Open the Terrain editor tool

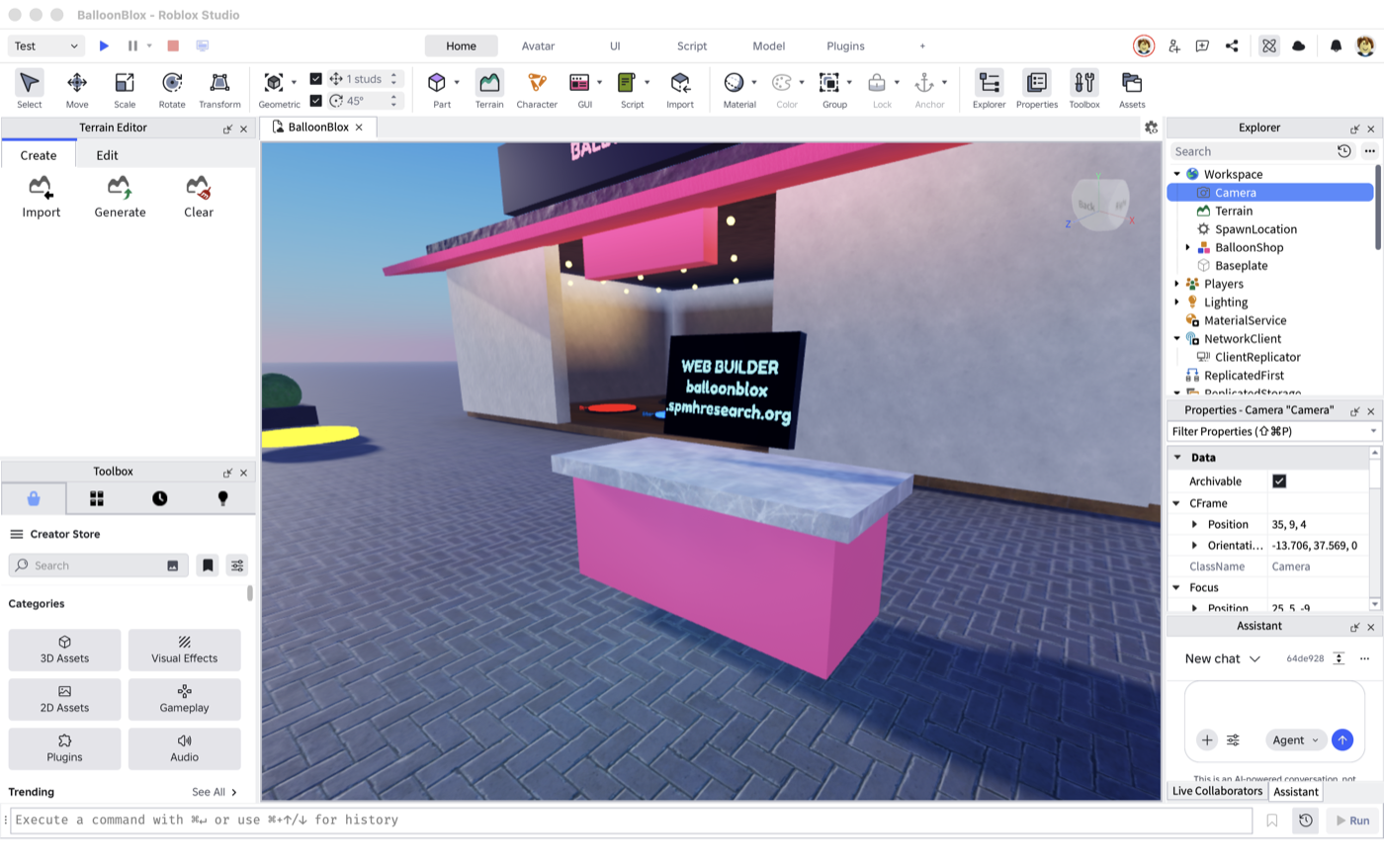489,89
